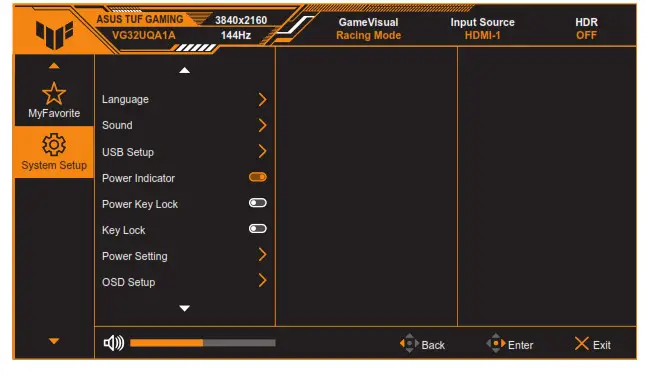Open the System Setup tab label
The height and width of the screenshot is (375, 647).
pos(54,165)
